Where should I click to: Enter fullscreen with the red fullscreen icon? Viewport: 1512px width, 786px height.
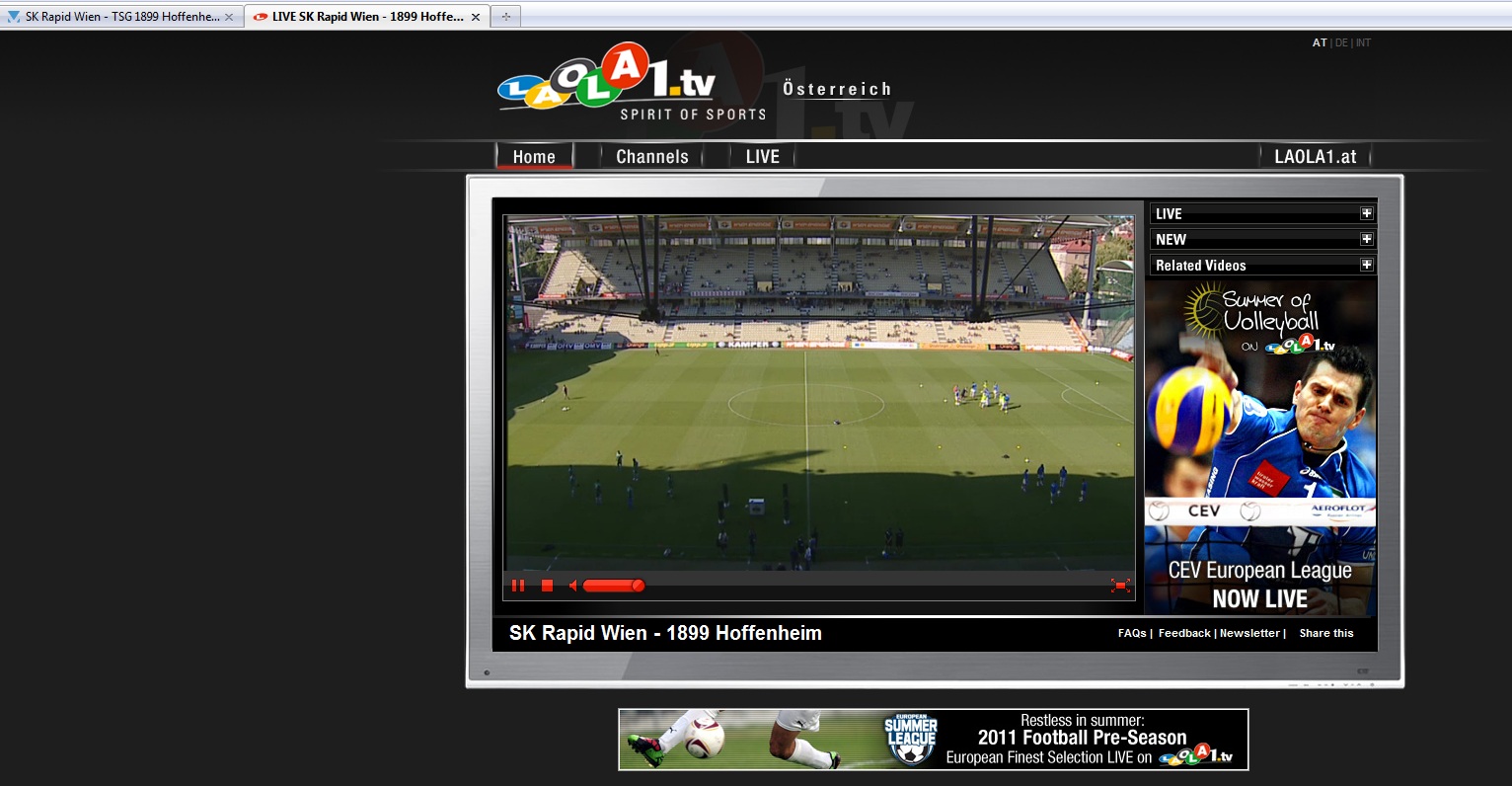1120,586
